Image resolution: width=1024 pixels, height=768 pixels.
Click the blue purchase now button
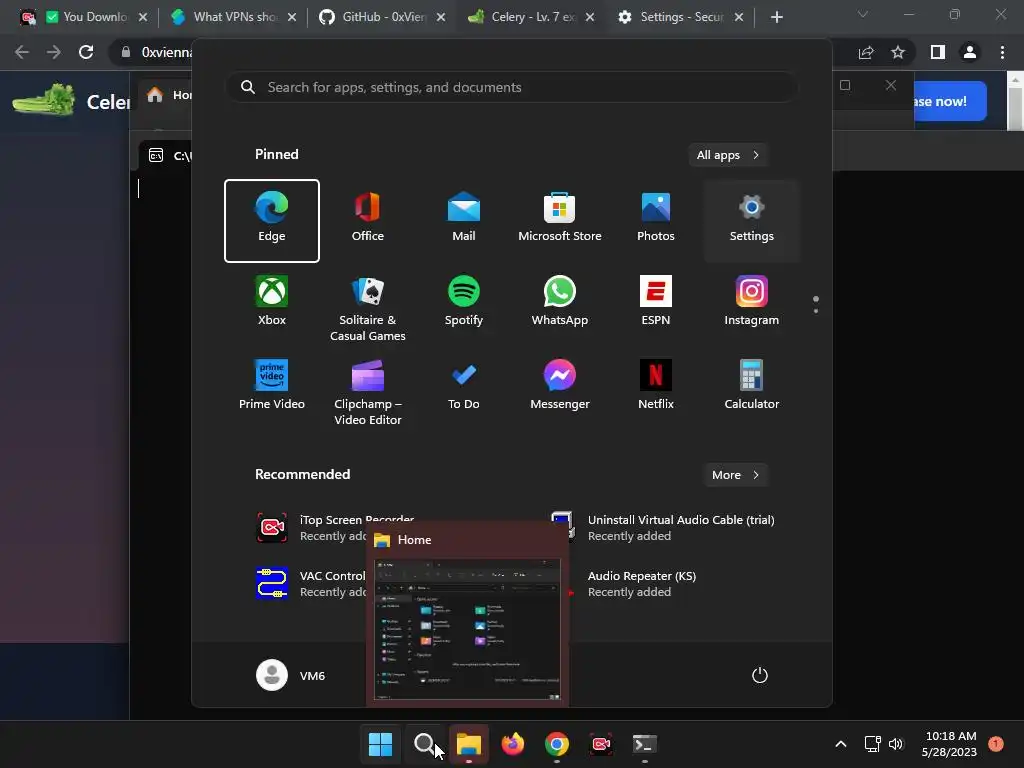coord(950,101)
